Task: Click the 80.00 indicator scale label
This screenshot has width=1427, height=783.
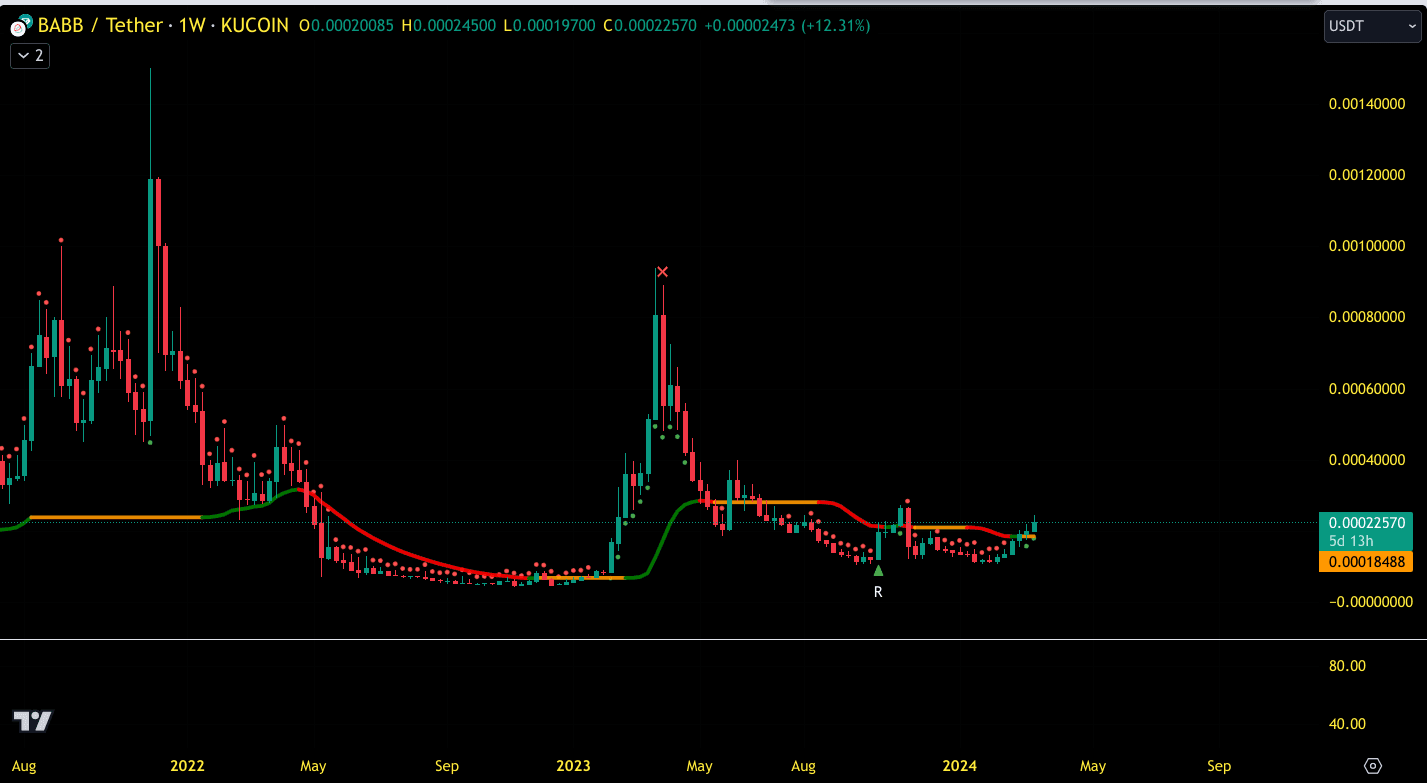Action: click(1347, 666)
